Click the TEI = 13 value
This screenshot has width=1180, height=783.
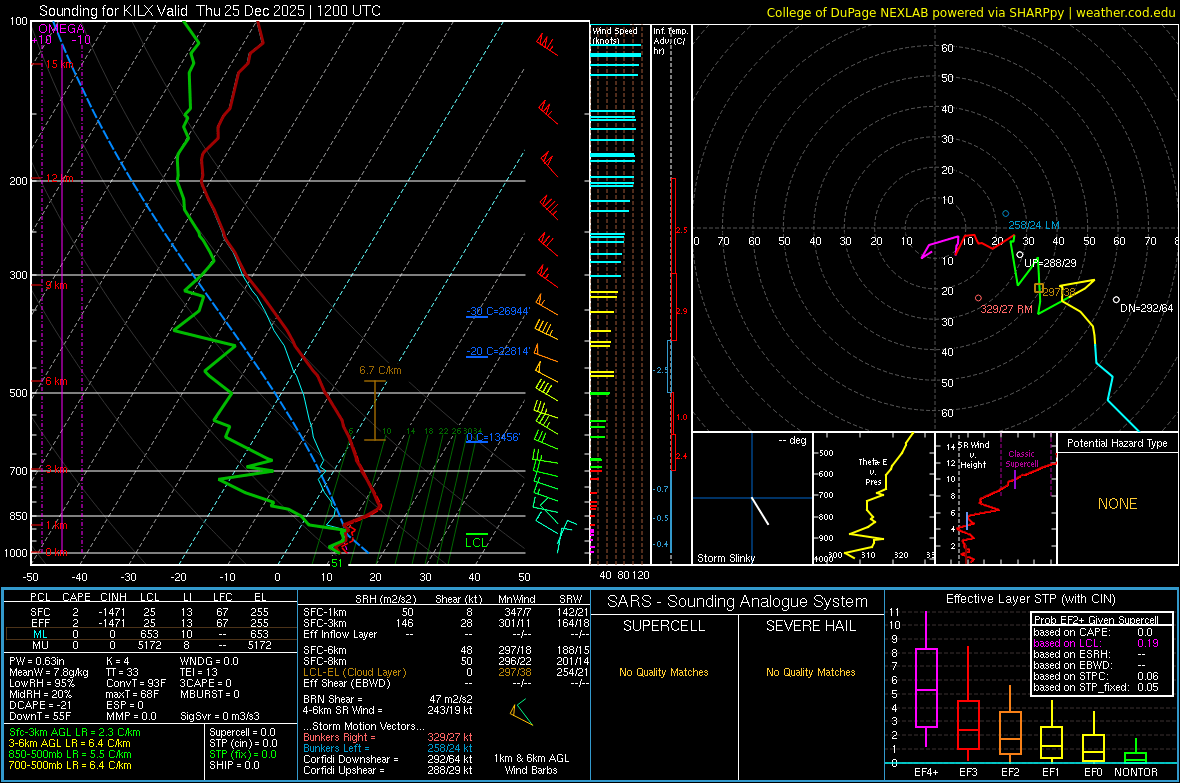199,672
